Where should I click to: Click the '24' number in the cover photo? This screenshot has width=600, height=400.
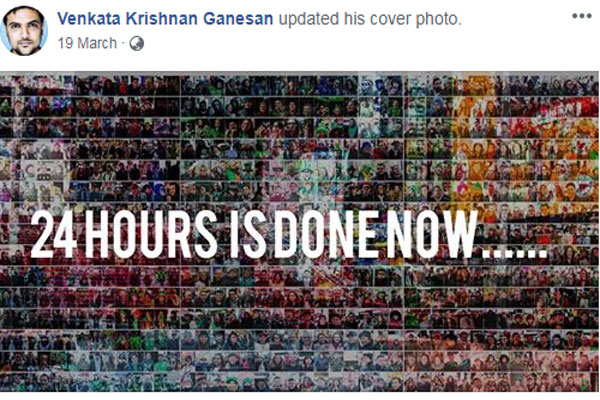click(52, 234)
